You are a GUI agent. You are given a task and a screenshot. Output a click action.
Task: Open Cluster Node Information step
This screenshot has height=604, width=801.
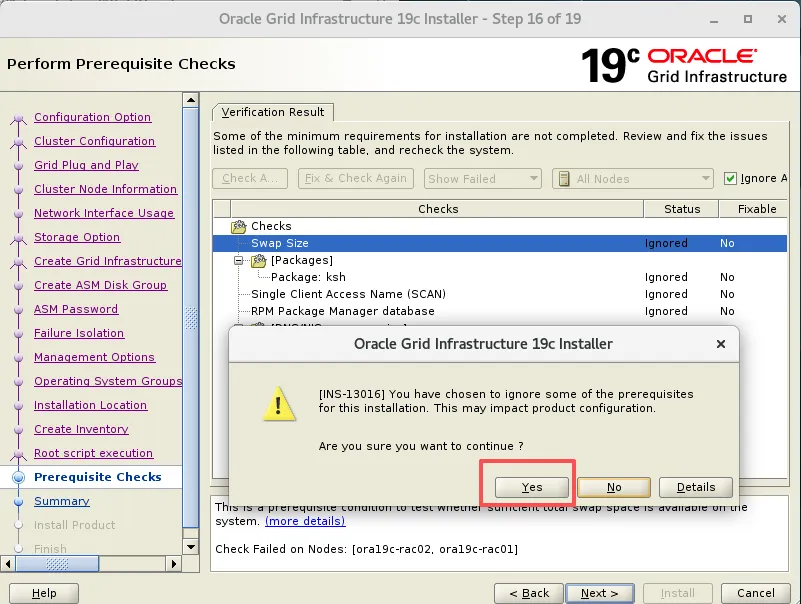[x=105, y=189]
